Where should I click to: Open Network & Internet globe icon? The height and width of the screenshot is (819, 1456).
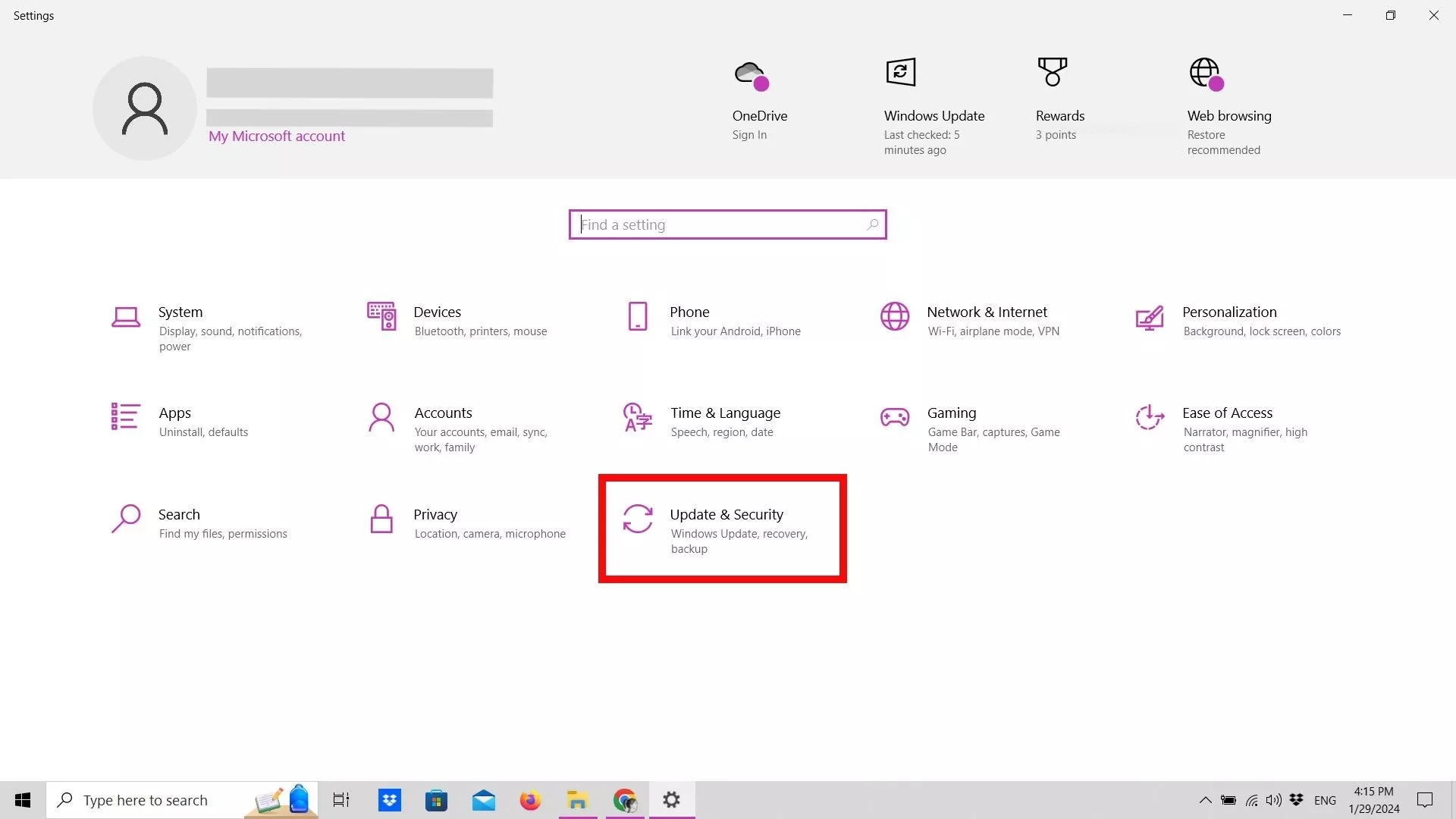coord(895,316)
